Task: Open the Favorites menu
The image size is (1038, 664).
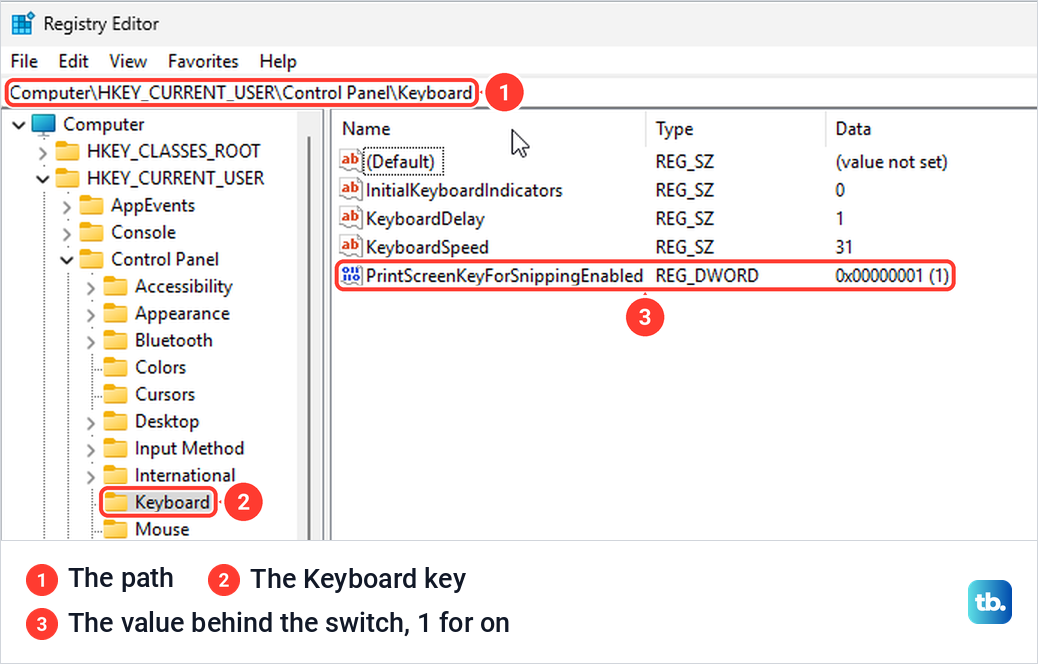Action: click(x=203, y=62)
